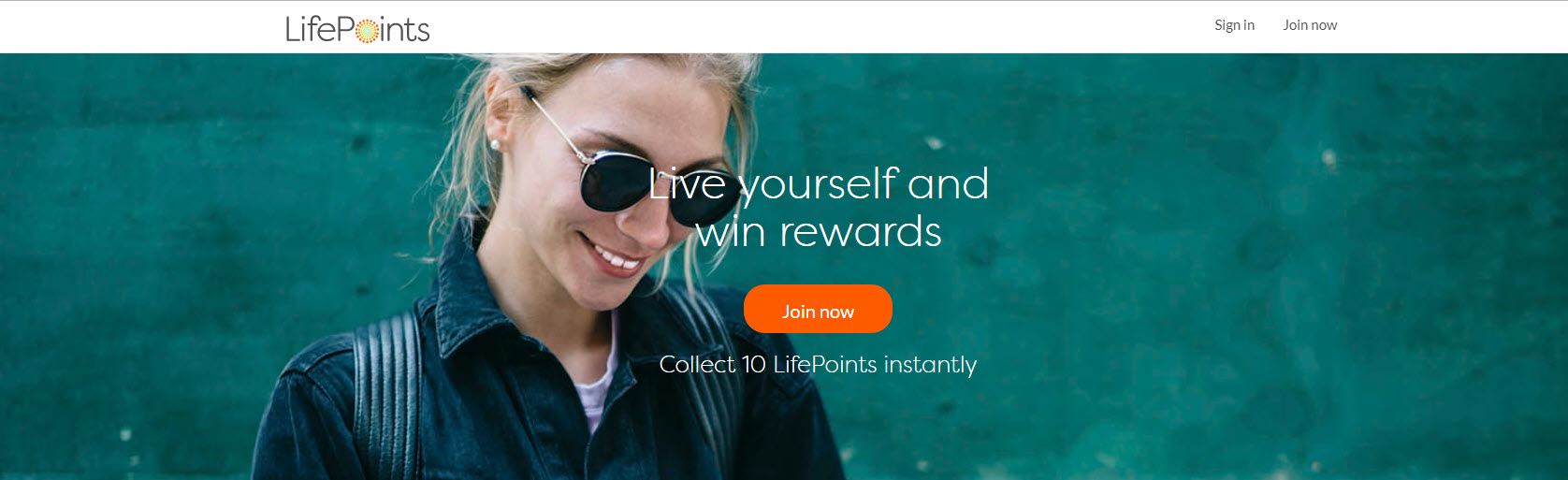Click the white t-shirt under the jacket
This screenshot has height=480, width=1568.
click(x=597, y=393)
